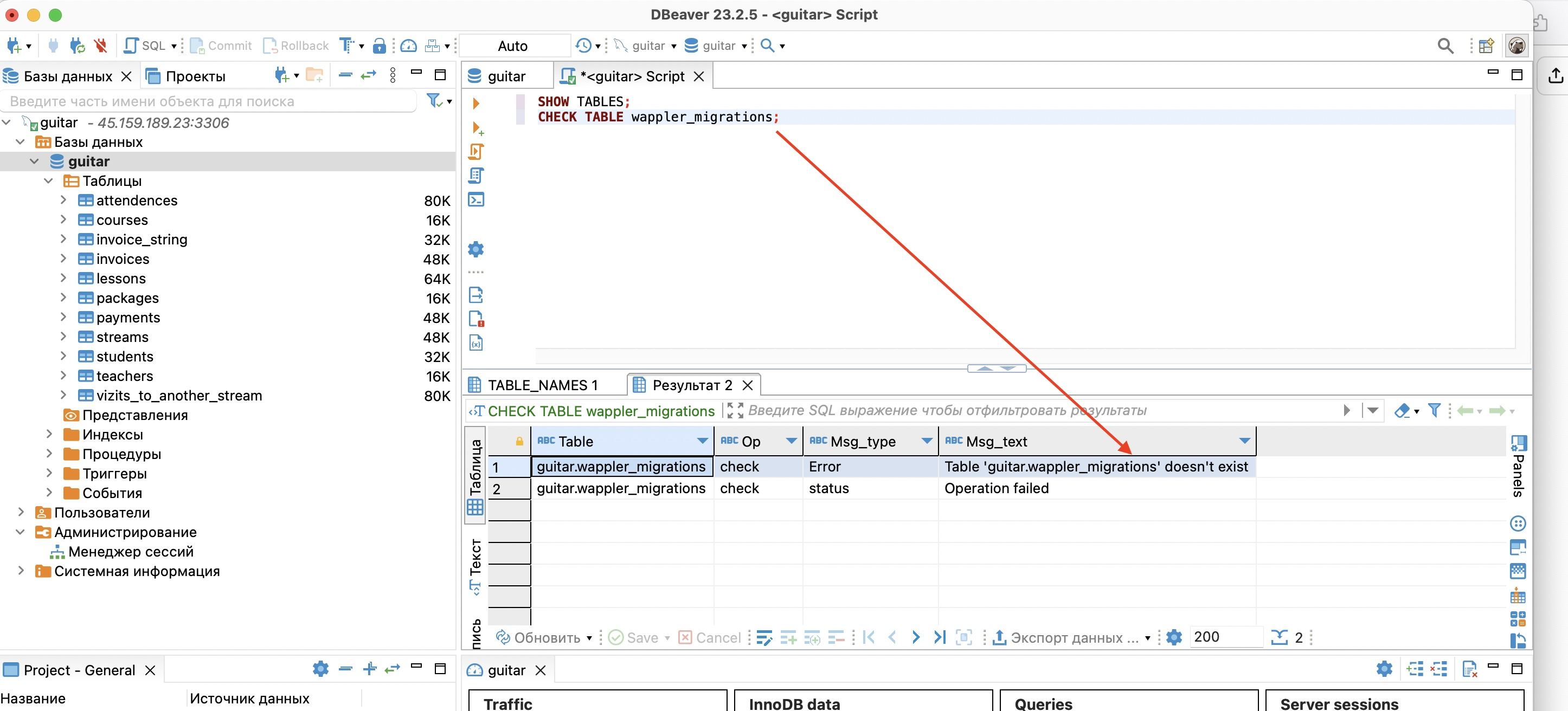The width and height of the screenshot is (1568, 711).
Task: Run SQL script icon
Action: [x=476, y=151]
